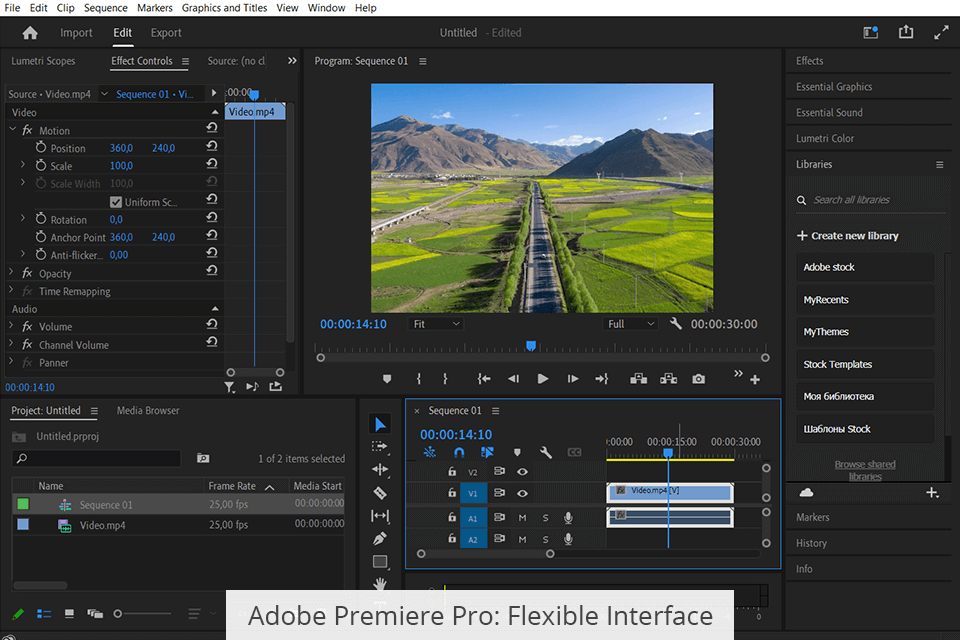Click Create new library
This screenshot has width=960, height=640.
848,236
